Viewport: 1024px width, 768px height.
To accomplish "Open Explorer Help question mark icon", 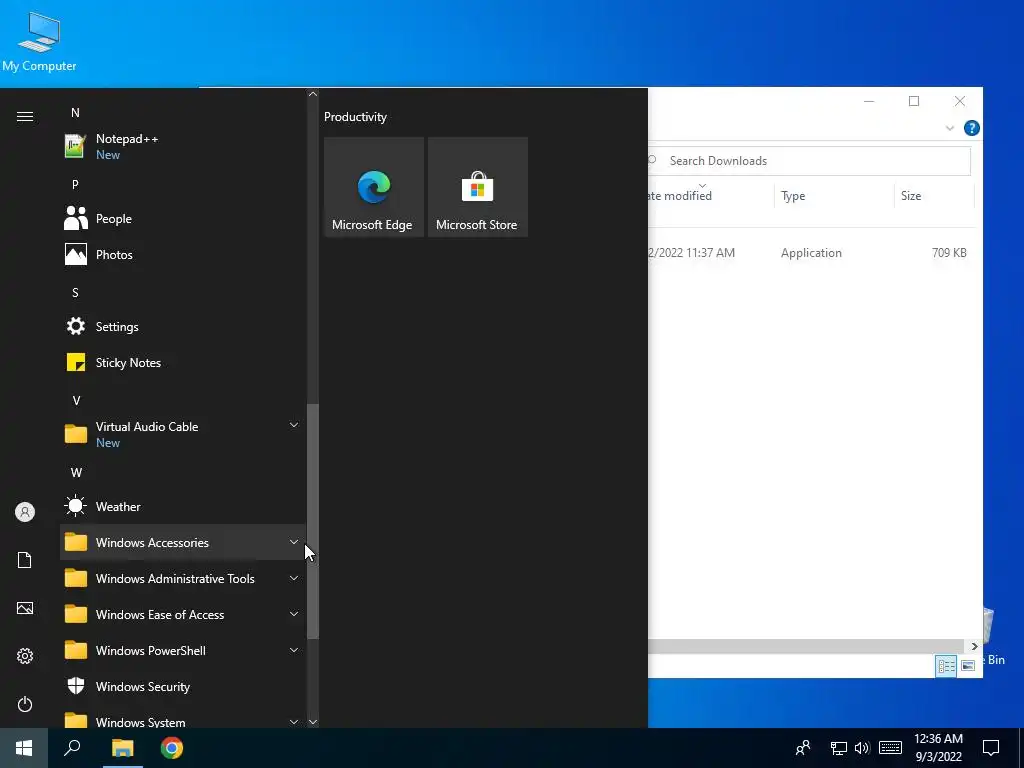I will click(x=971, y=128).
